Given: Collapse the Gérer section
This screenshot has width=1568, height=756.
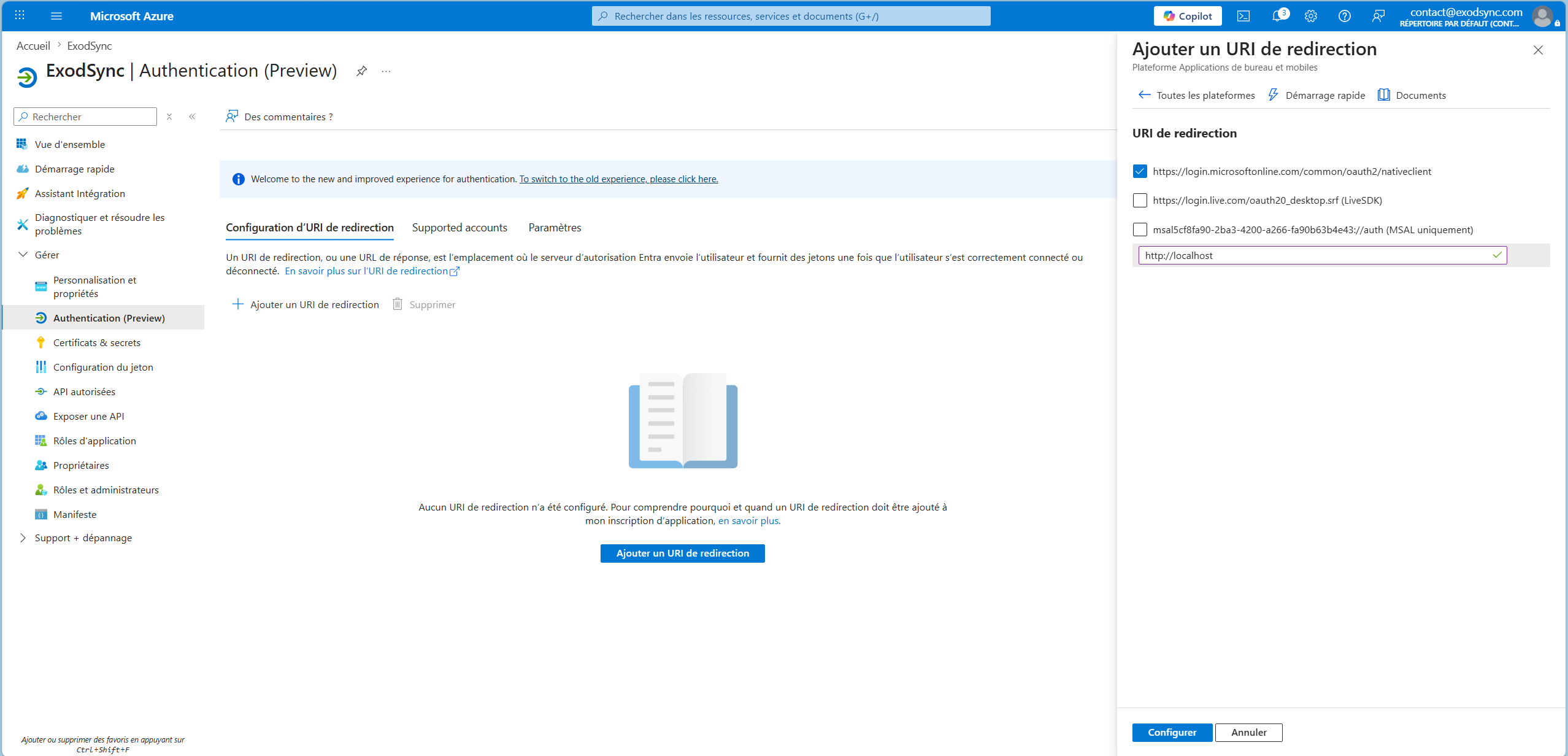Looking at the screenshot, I should click(23, 255).
